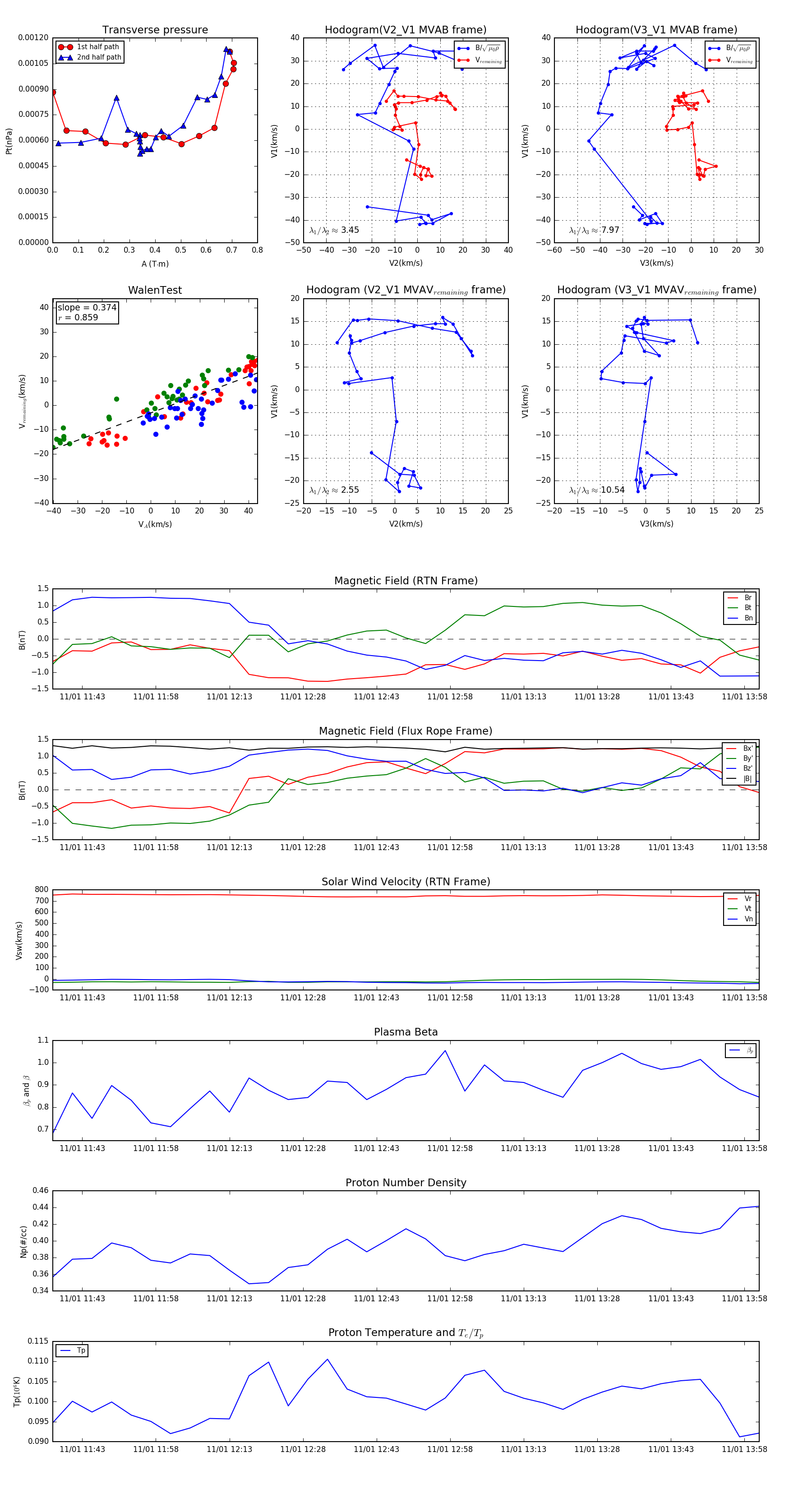The width and height of the screenshot is (812, 1489).
Task: Click '11/01 12:28' tick under temperature plot
Action: coord(303,1449)
